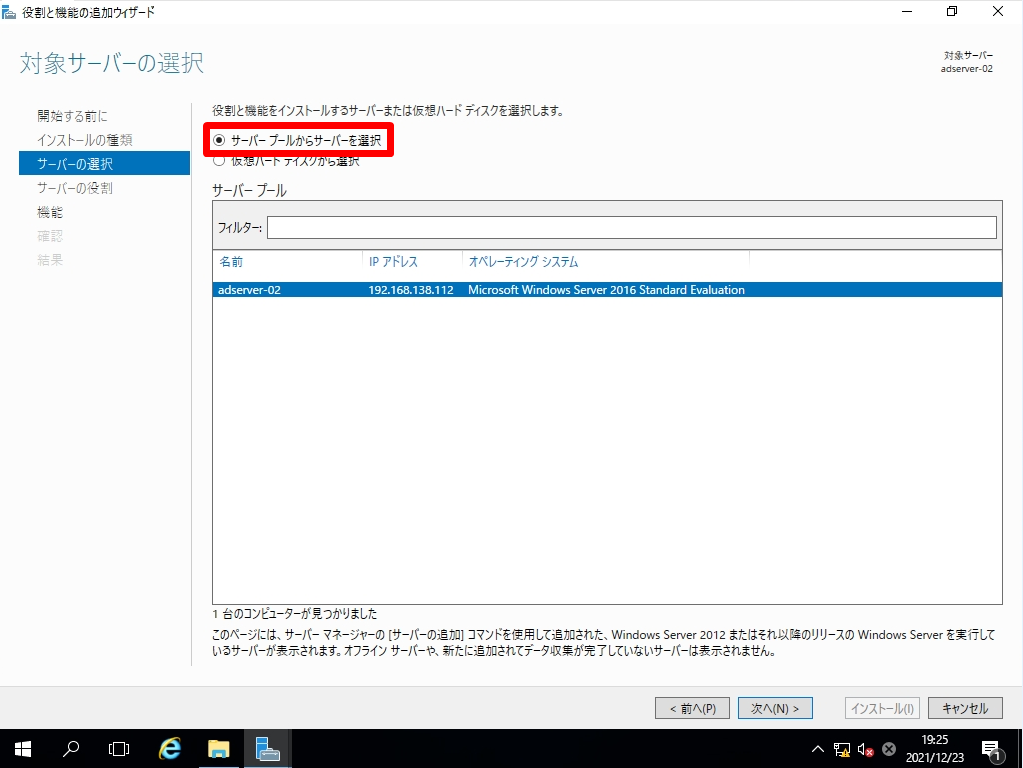The width and height of the screenshot is (1023, 768).
Task: Select the サーバーの選択 step
Action: tap(104, 164)
